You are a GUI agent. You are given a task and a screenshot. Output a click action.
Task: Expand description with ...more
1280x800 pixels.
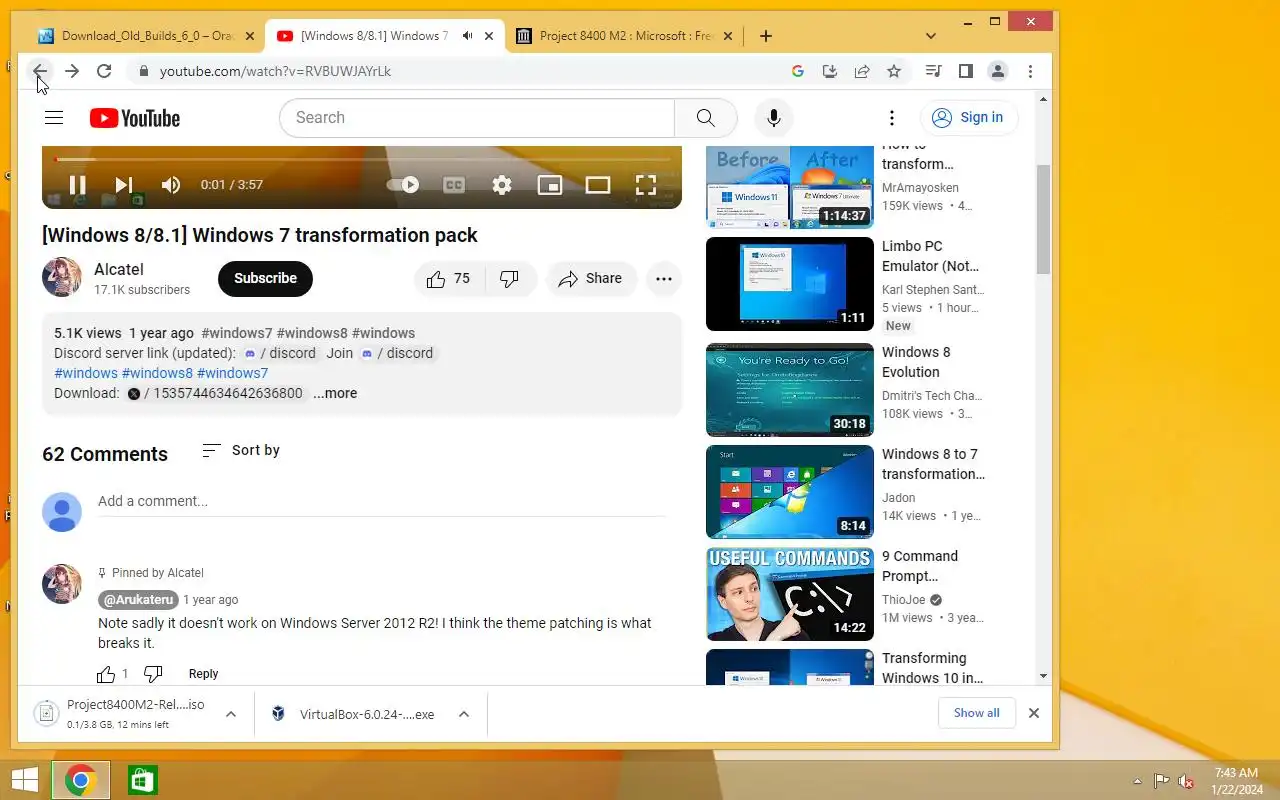click(x=335, y=393)
